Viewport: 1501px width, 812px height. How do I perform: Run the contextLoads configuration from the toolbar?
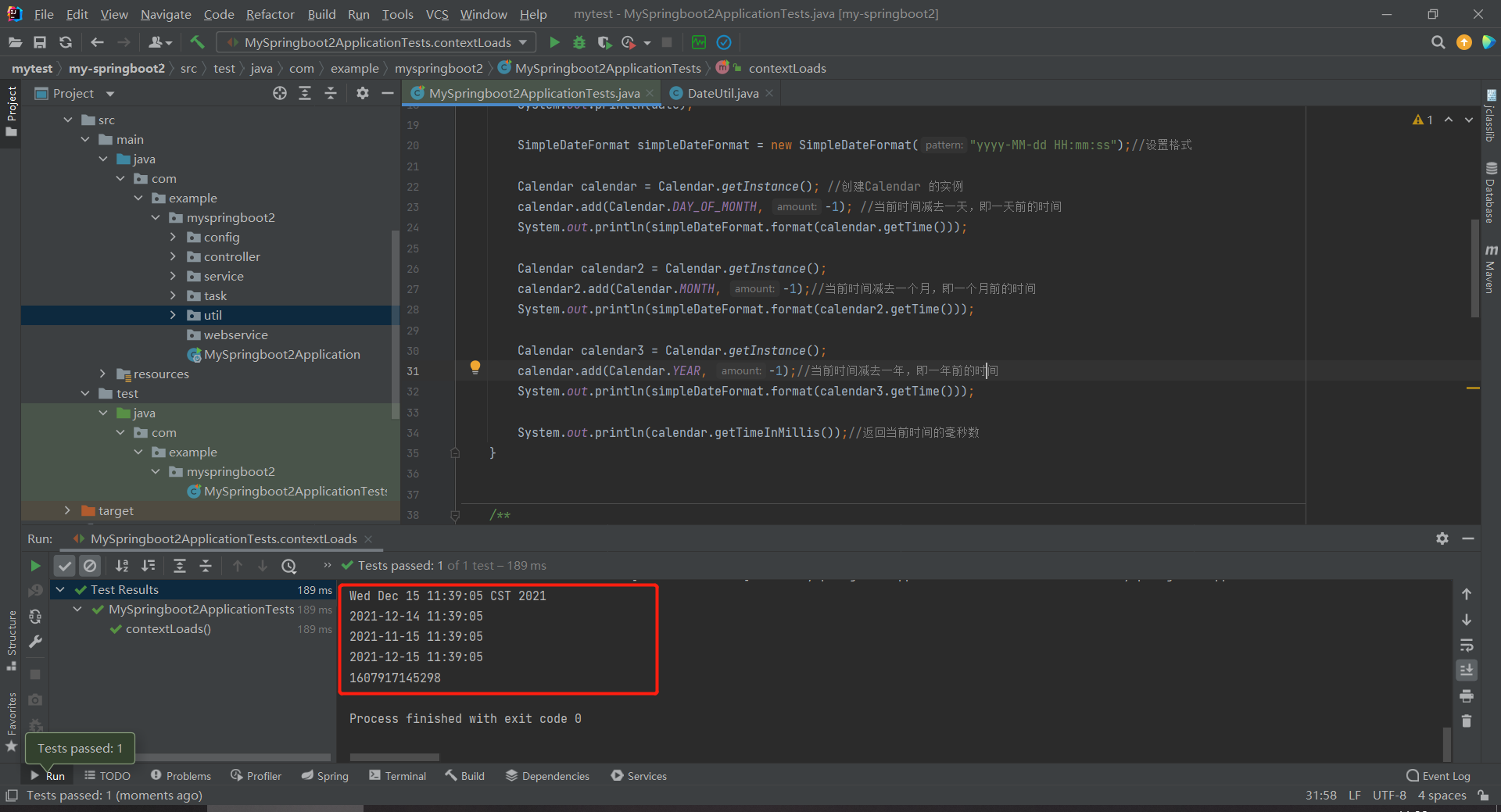pos(554,42)
